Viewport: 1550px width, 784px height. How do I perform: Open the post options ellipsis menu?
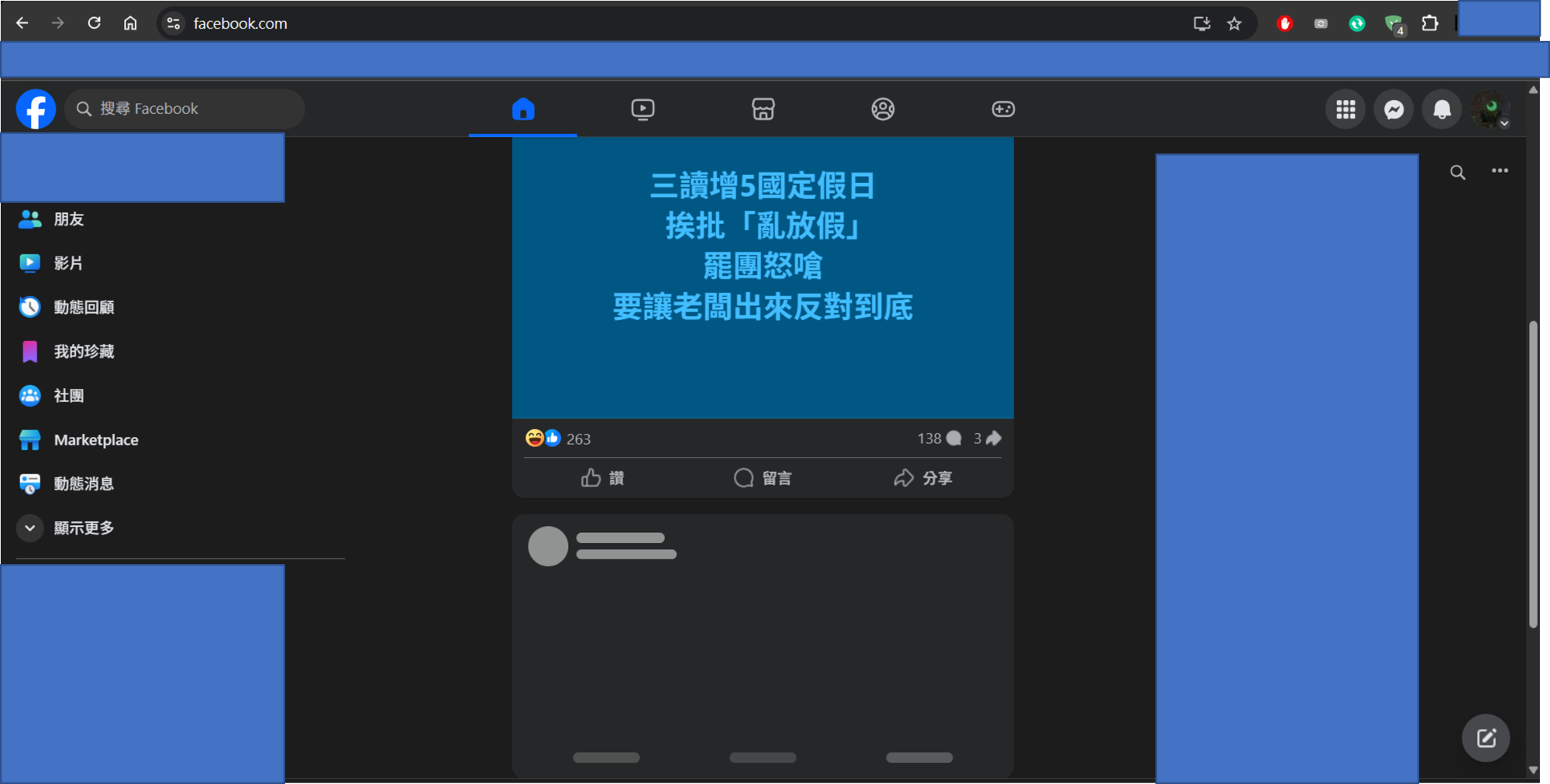pyautogui.click(x=1500, y=170)
